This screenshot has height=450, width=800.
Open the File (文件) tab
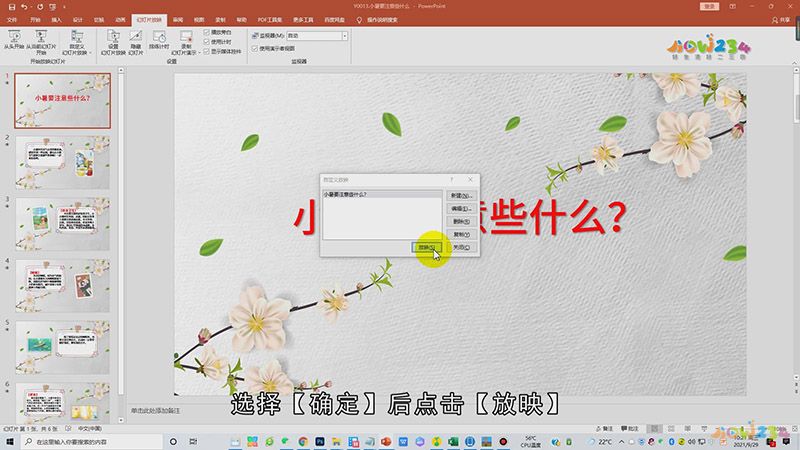(12, 20)
